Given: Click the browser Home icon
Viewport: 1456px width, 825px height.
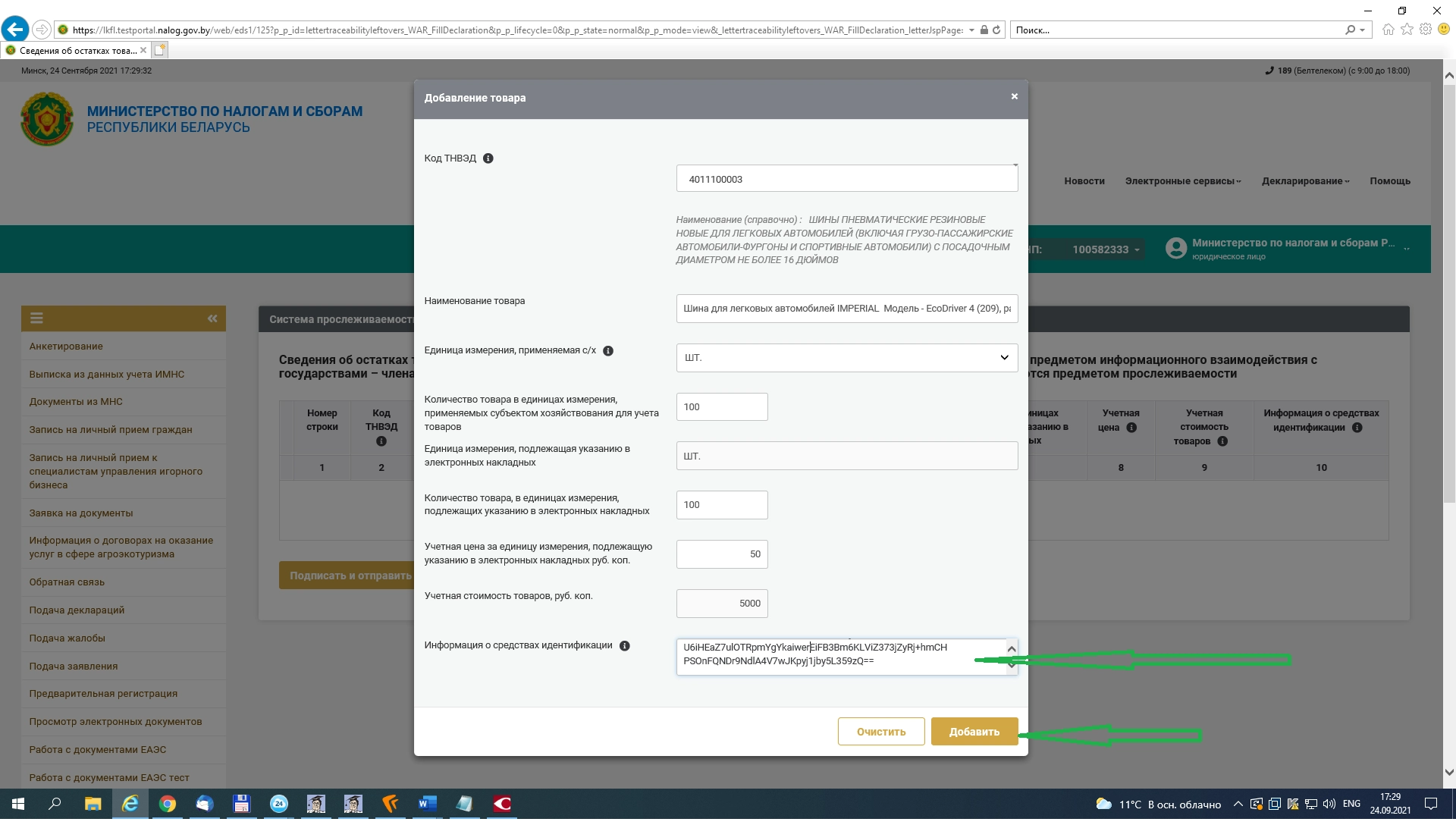Looking at the screenshot, I should point(1388,30).
